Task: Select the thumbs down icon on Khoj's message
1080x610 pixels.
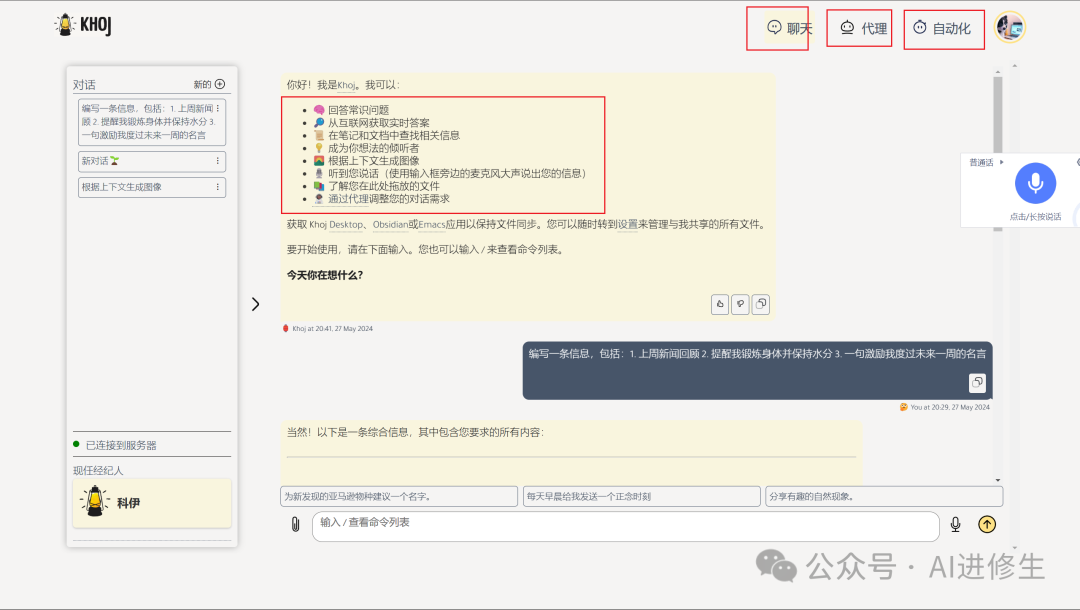Action: tap(740, 304)
